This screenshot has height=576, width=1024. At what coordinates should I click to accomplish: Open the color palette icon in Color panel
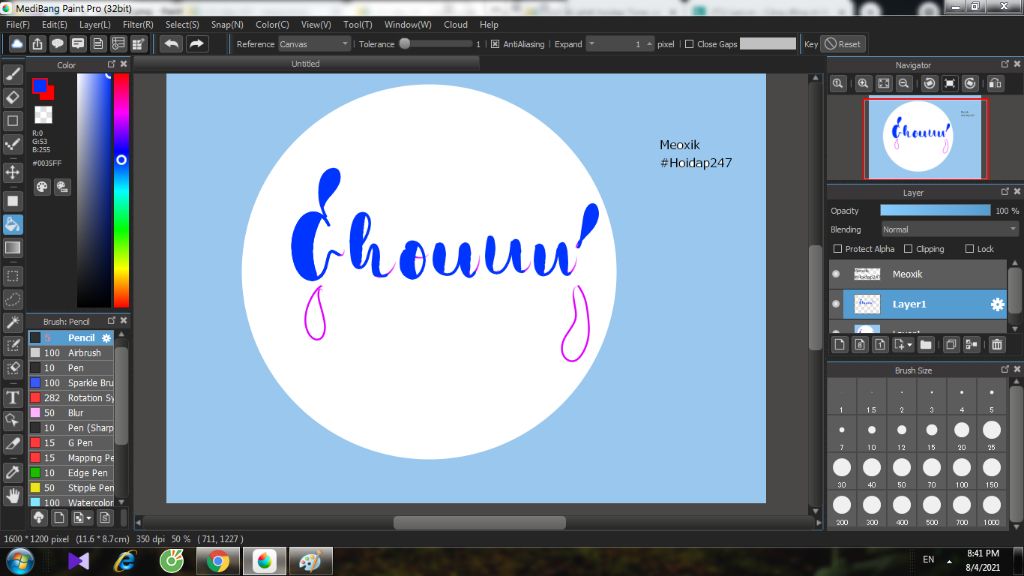click(x=42, y=187)
